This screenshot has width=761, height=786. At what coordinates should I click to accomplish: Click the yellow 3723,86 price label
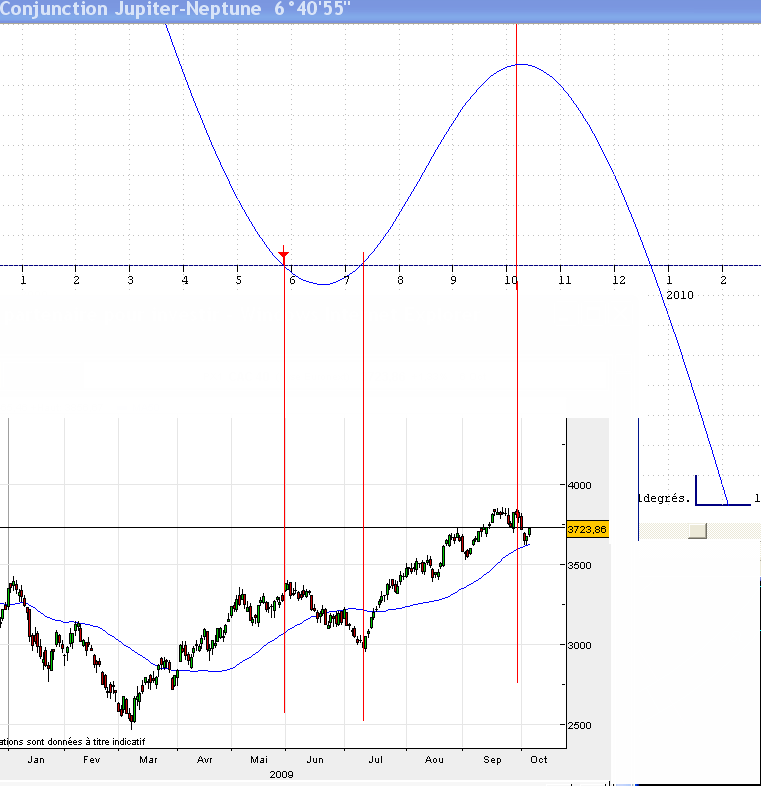[x=586, y=529]
